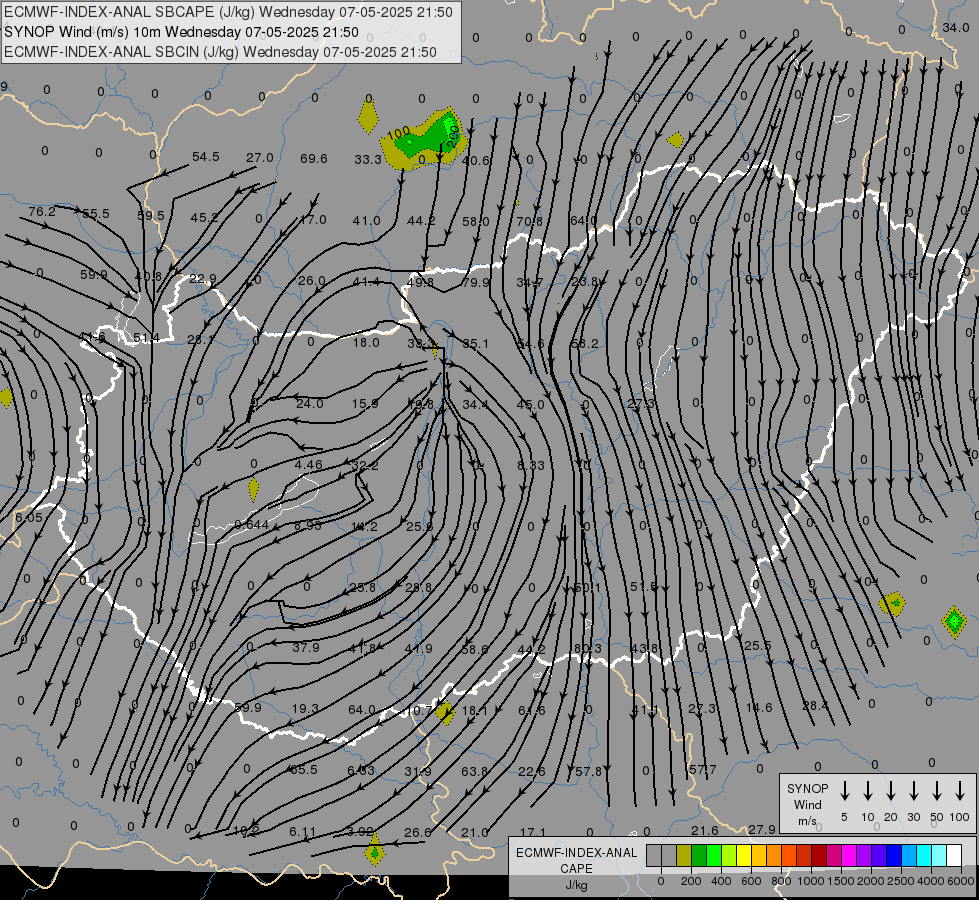This screenshot has width=979, height=900.
Task: Click the map value 22.9
Action: [202, 279]
